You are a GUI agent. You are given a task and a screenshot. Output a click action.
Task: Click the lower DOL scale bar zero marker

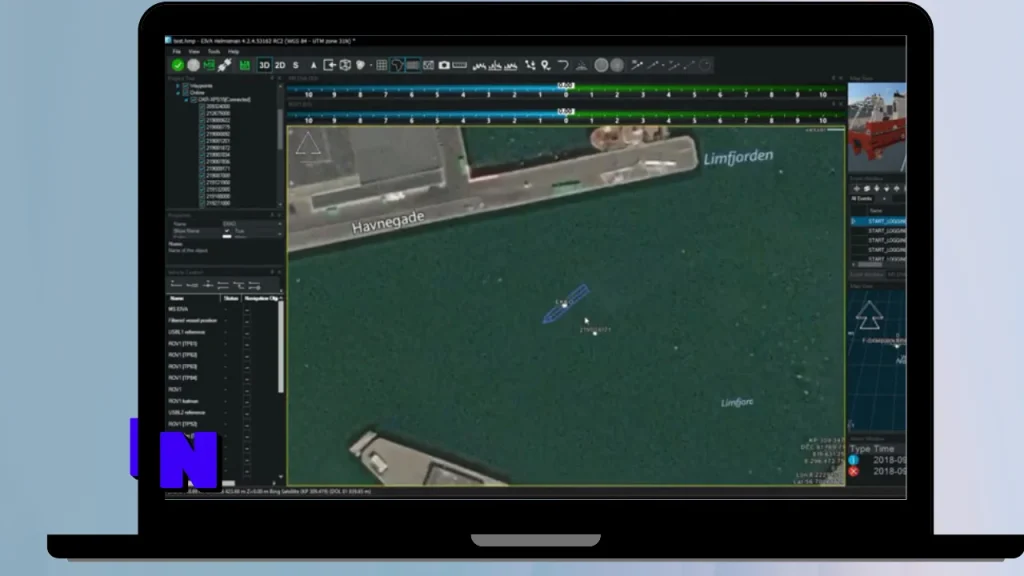[566, 112]
